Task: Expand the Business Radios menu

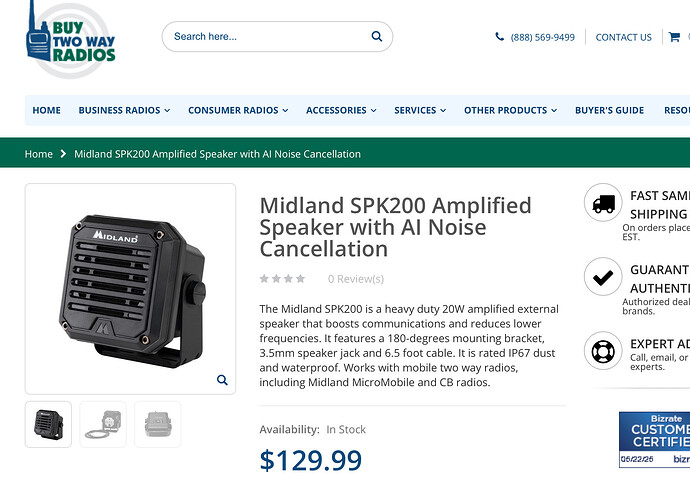Action: click(124, 110)
